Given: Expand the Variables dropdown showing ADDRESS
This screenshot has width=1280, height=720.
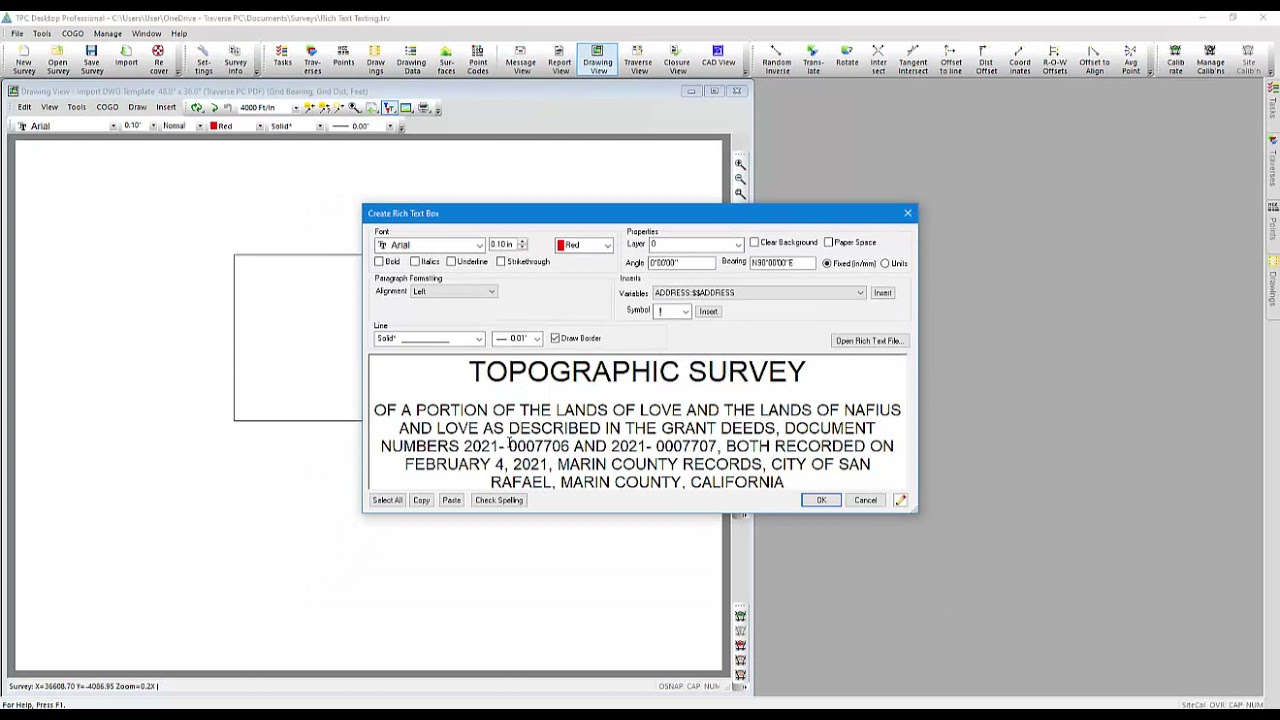Looking at the screenshot, I should pos(759,293).
